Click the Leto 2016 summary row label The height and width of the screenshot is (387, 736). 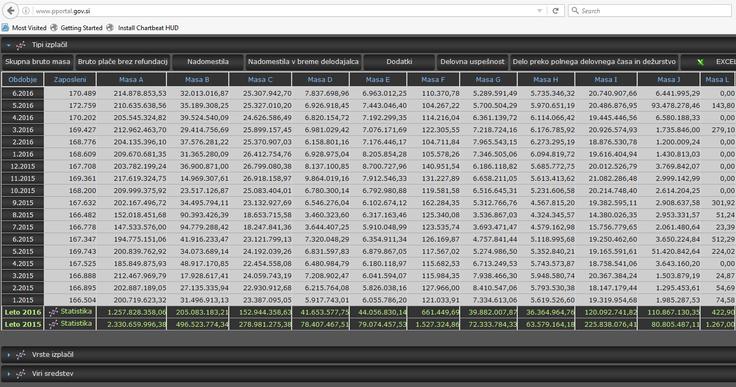point(23,312)
